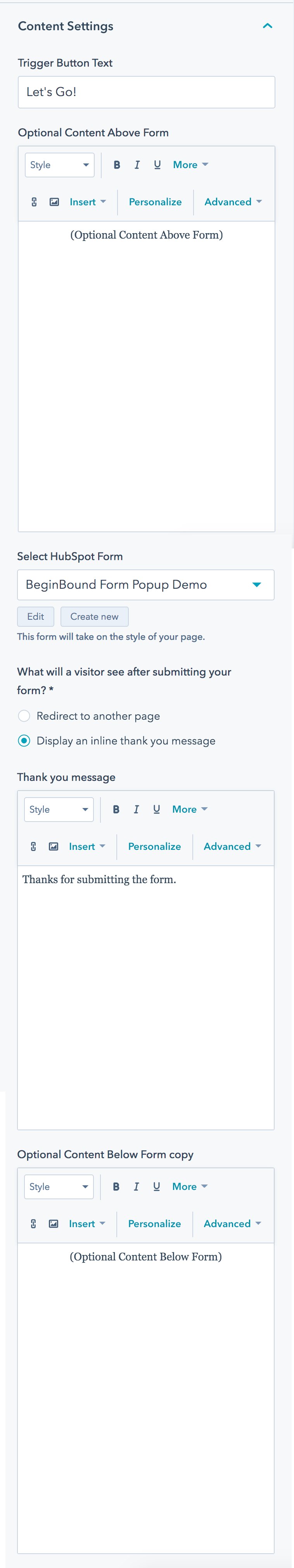
Task: Open the Personalize menu in the Thank you message toolbar
Action: [154, 846]
